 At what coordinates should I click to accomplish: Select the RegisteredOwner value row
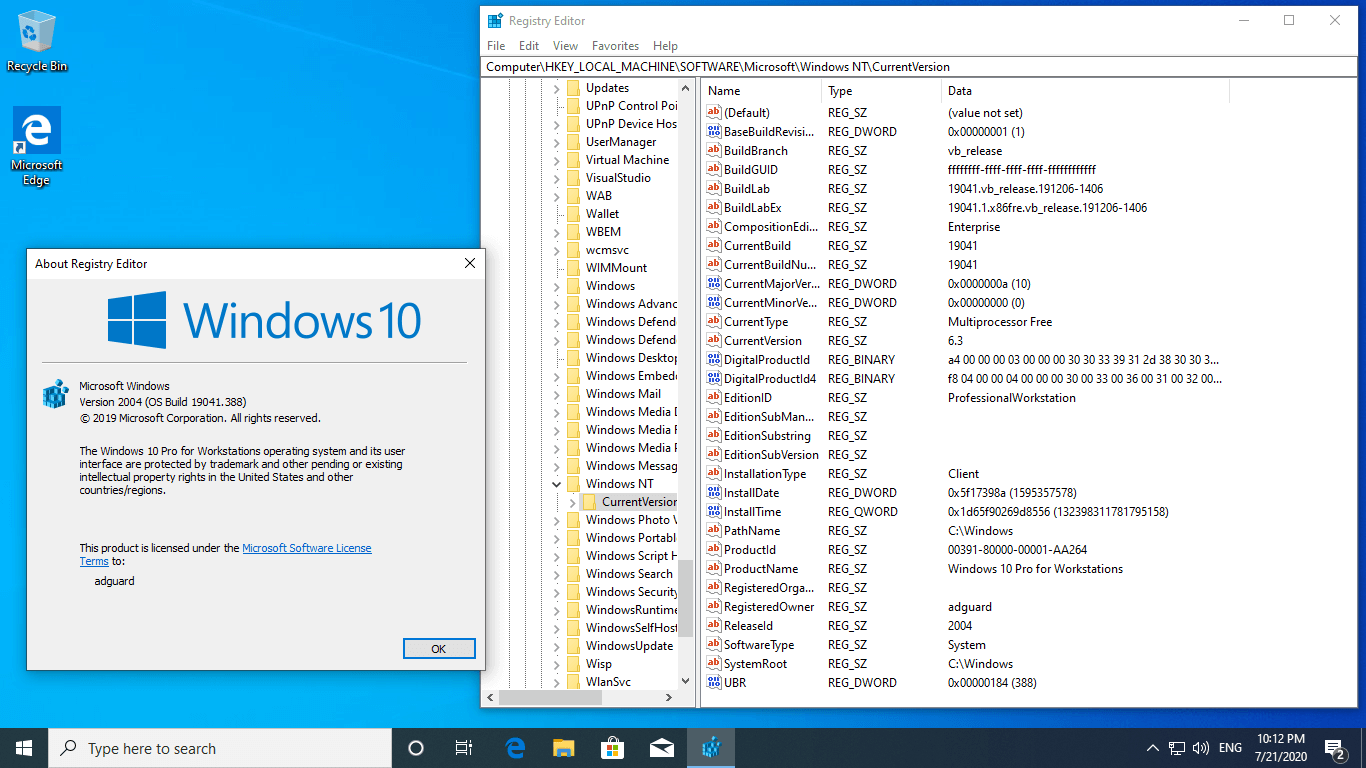coord(964,607)
